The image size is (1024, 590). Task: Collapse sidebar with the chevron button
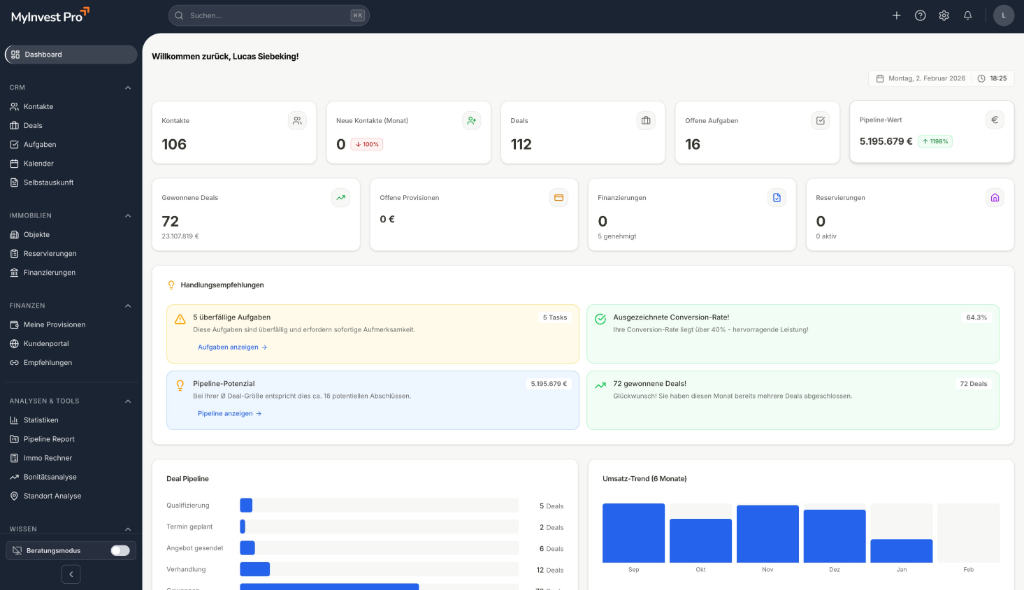tap(70, 574)
